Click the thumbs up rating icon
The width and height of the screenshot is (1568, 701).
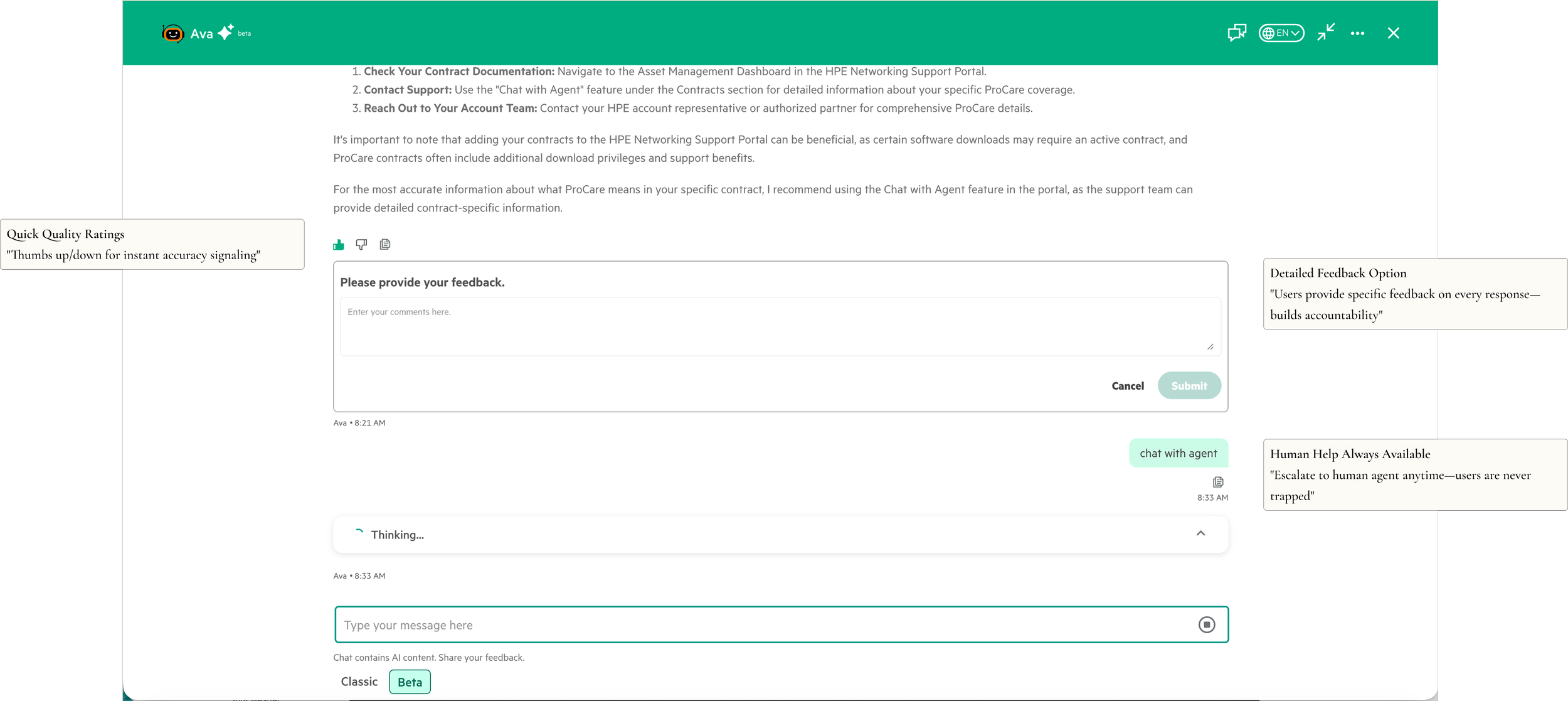[x=339, y=244]
